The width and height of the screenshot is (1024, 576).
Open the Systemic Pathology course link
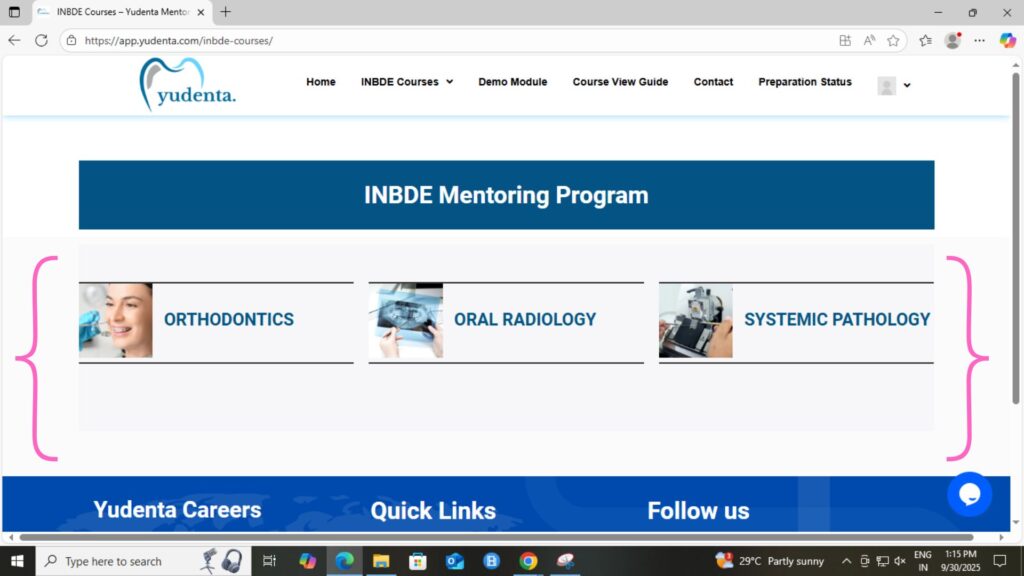point(836,320)
